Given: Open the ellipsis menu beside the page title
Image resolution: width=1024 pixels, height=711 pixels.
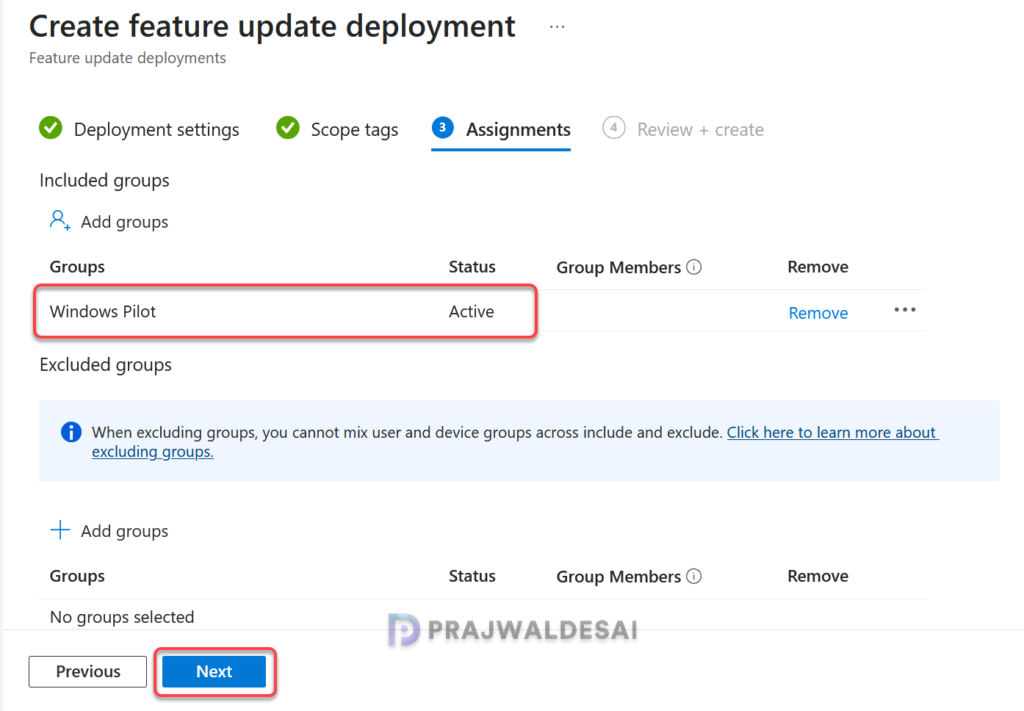Looking at the screenshot, I should (556, 27).
